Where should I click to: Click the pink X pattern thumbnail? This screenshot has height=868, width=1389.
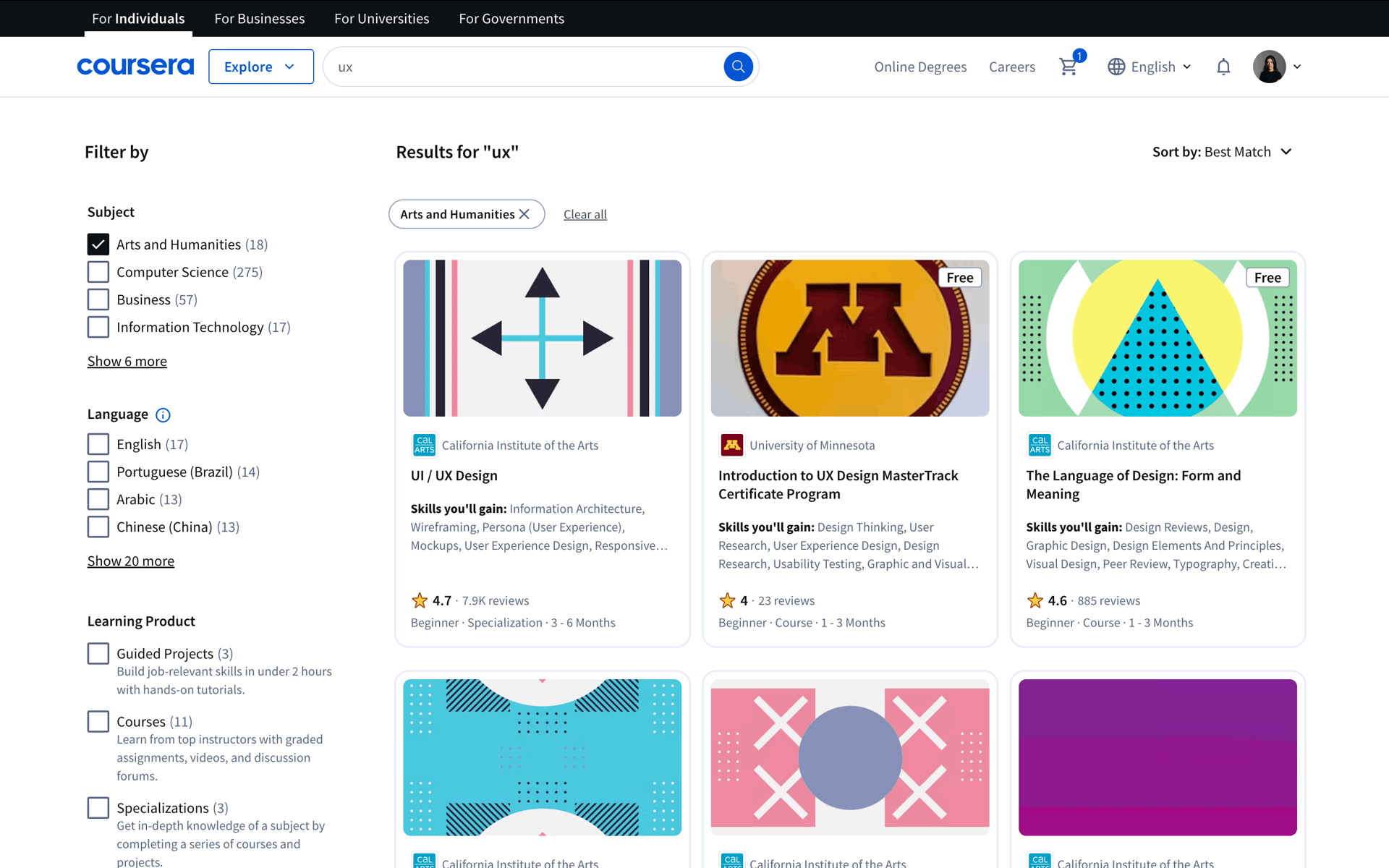(x=850, y=757)
